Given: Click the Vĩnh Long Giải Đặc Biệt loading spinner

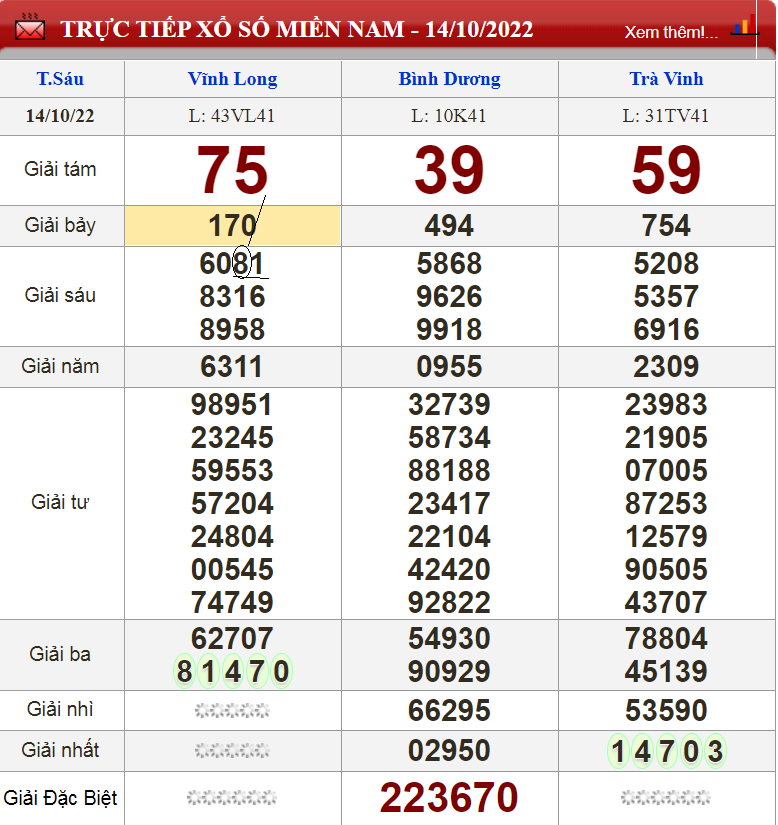Looking at the screenshot, I should coord(232,798).
